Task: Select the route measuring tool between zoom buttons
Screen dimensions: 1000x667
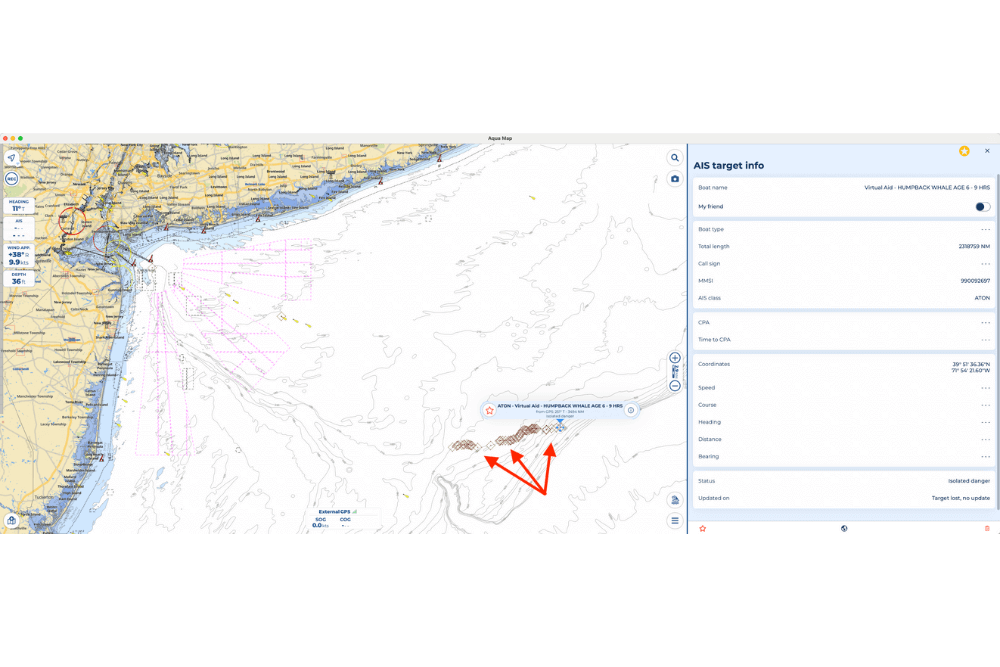Action: tap(674, 371)
